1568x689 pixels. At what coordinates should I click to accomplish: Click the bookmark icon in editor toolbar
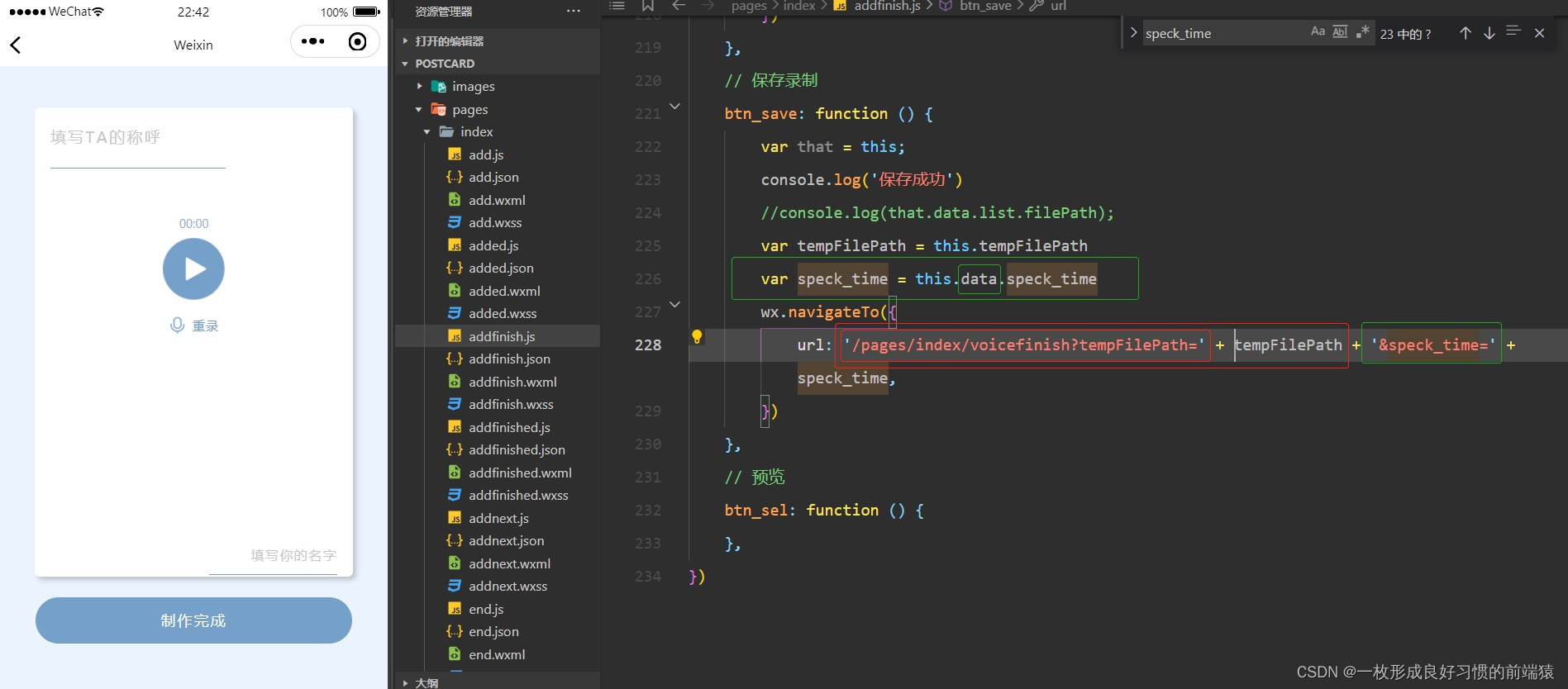648,6
